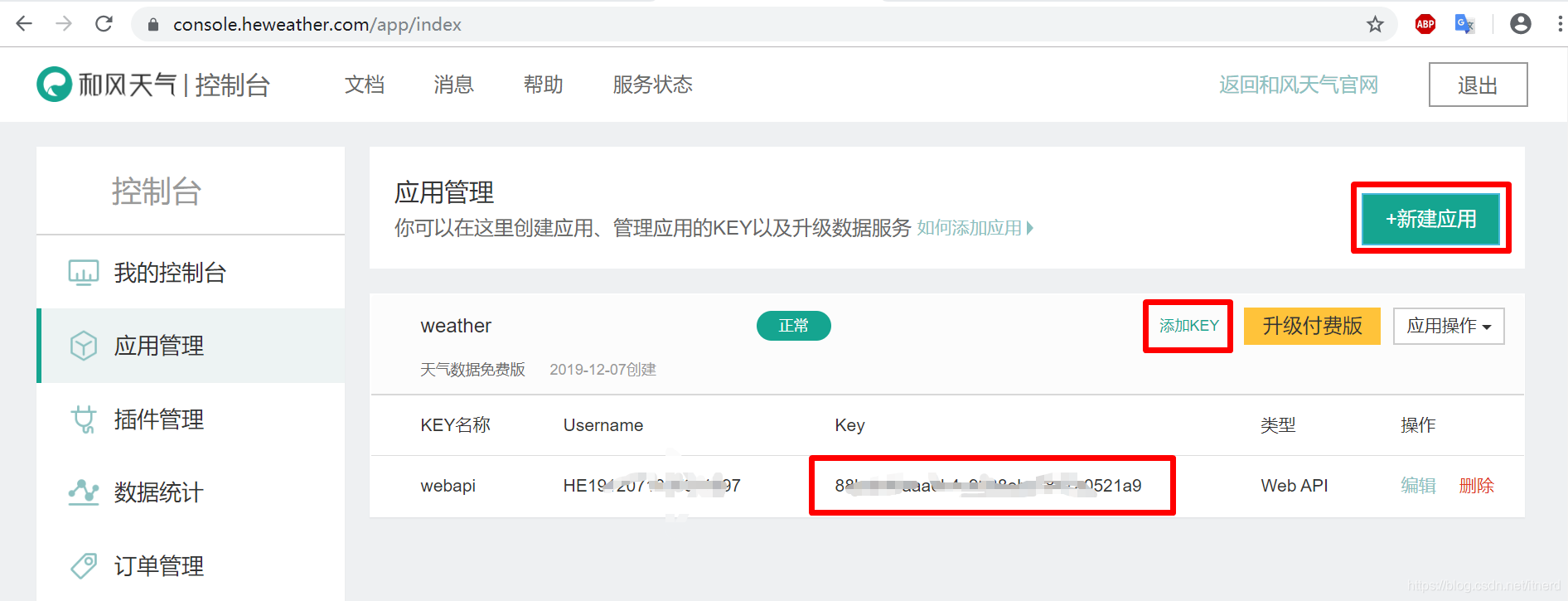Click the 数据统计 chart icon
Image resolution: width=1568 pixels, height=601 pixels.
[x=84, y=492]
